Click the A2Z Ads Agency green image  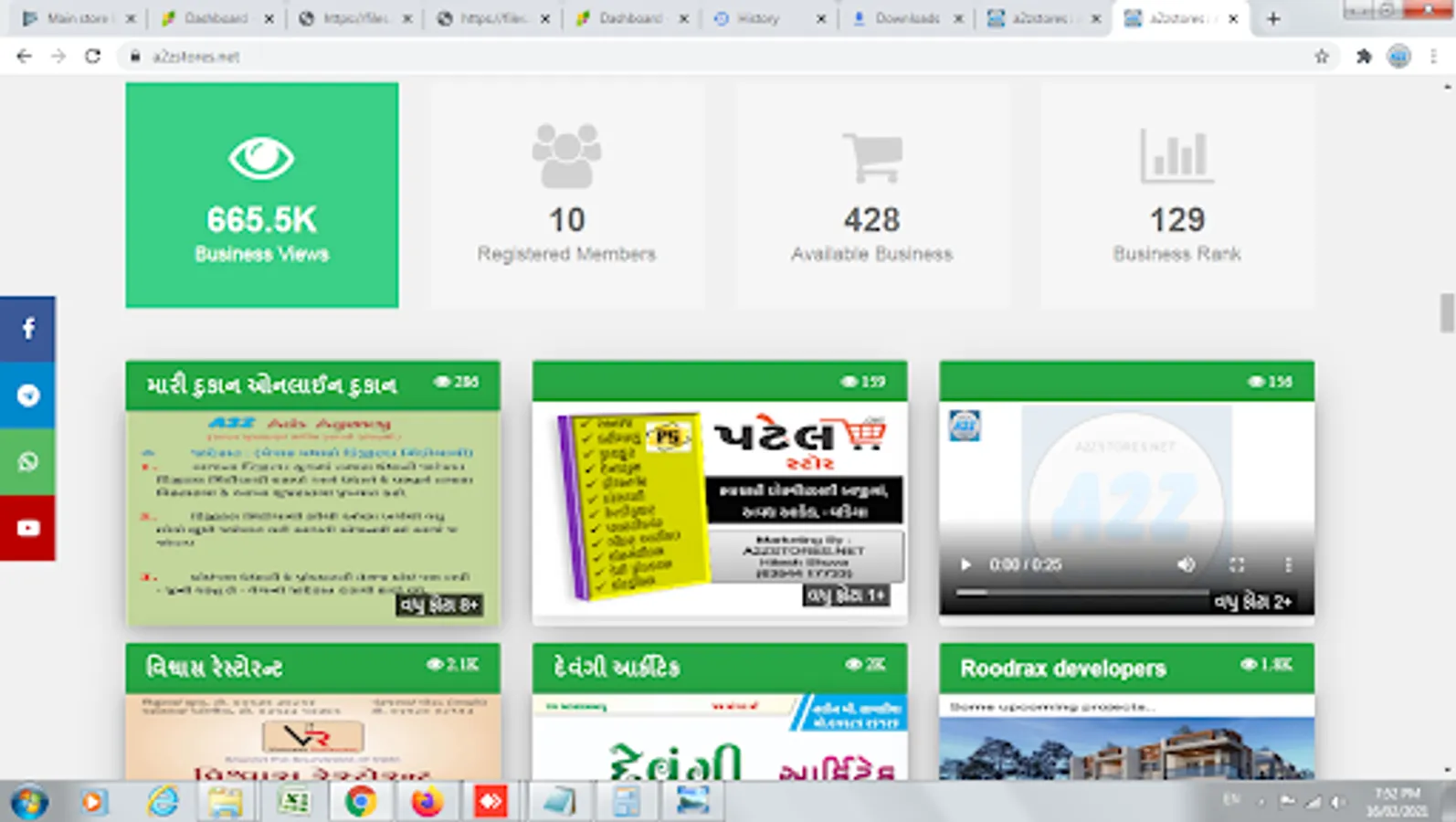pyautogui.click(x=313, y=518)
